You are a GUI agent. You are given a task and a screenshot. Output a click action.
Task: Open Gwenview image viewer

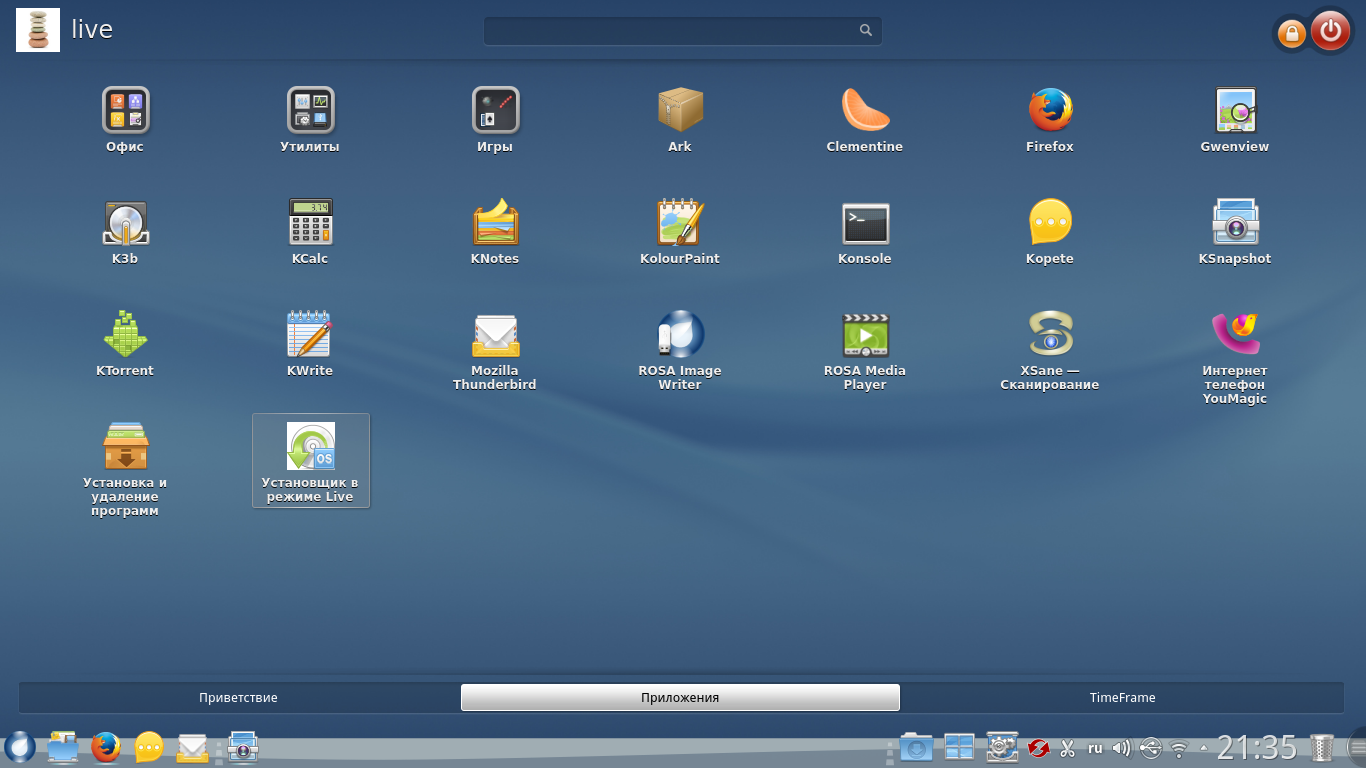click(1235, 110)
